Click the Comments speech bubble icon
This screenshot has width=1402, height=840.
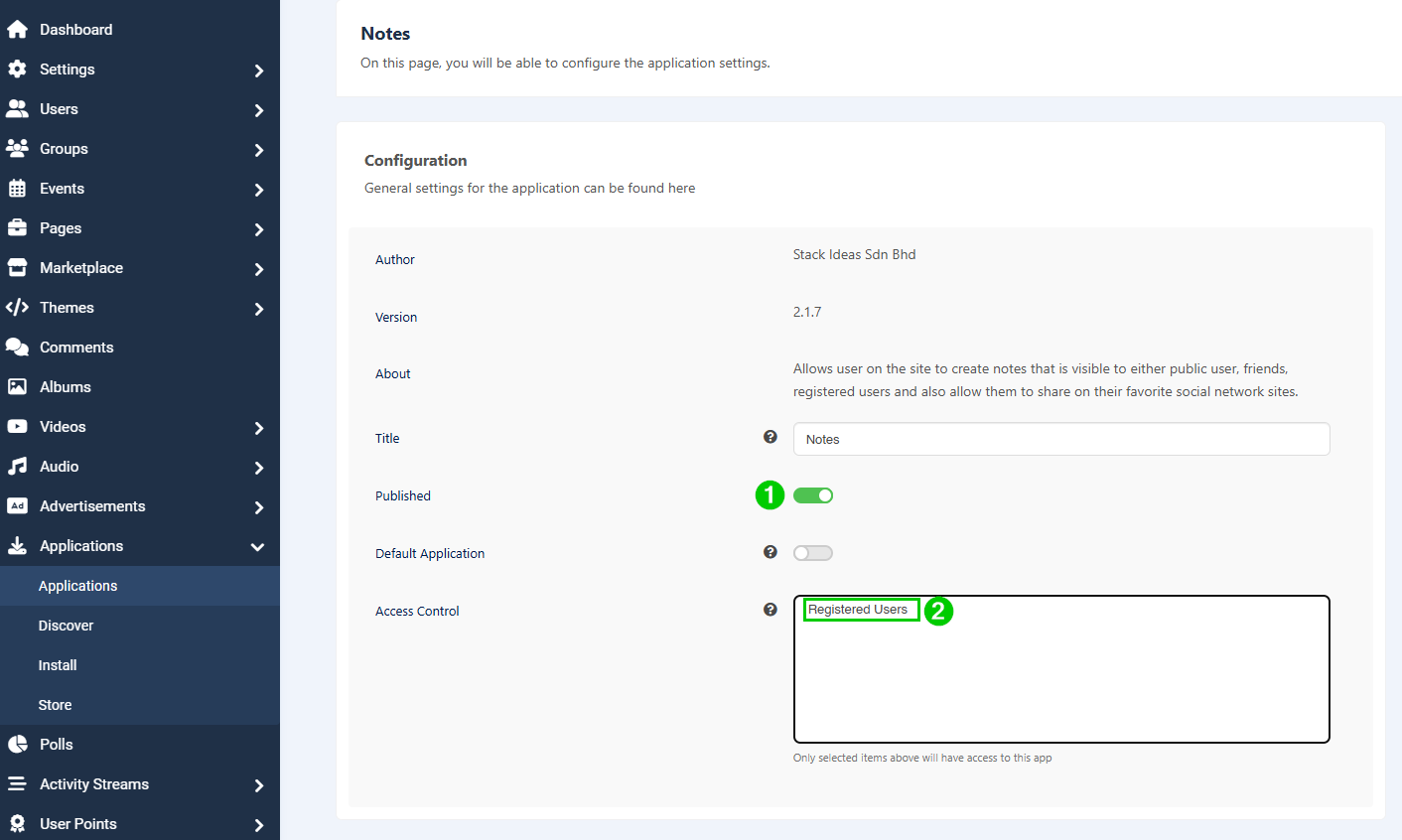17,347
